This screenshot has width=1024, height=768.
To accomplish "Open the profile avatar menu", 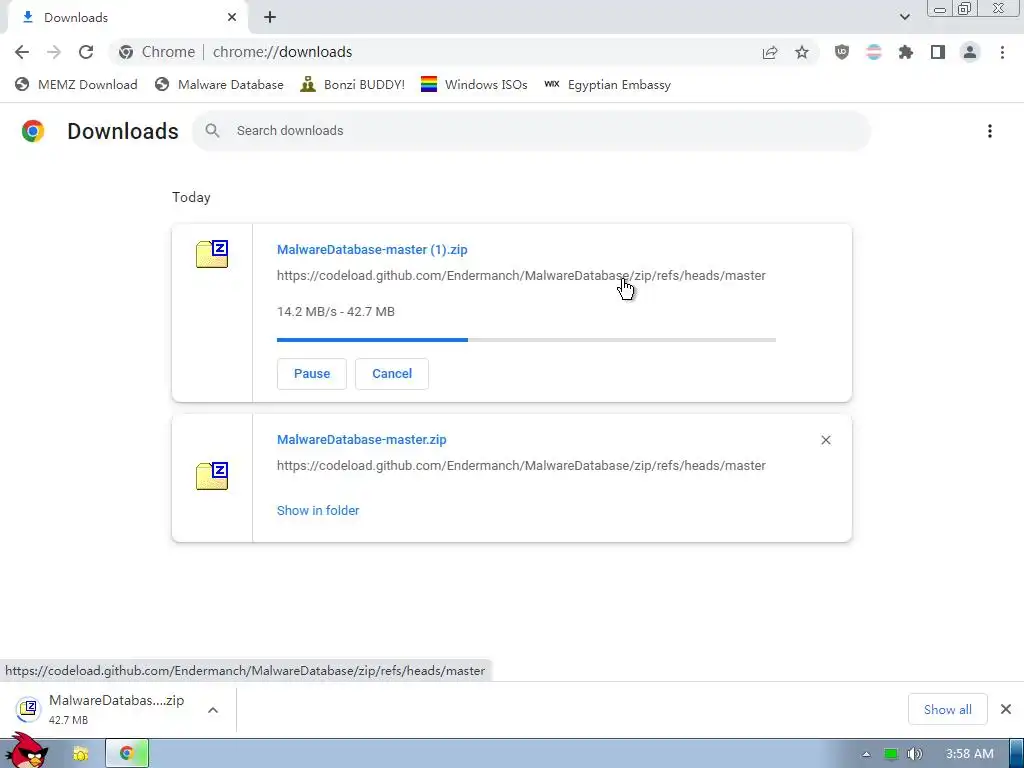I will [970, 52].
